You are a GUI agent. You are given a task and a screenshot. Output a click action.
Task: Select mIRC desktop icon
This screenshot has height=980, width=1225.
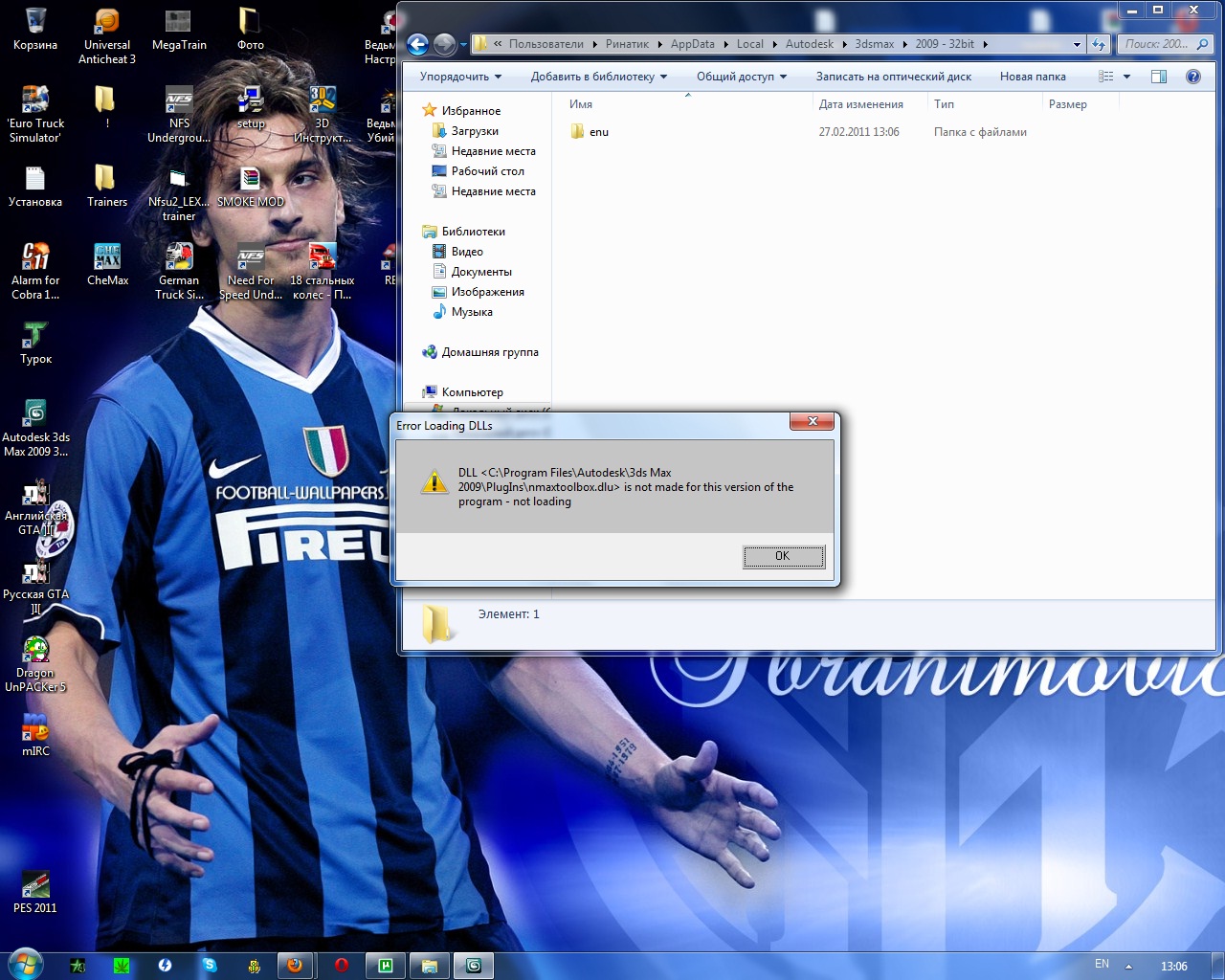tap(35, 736)
